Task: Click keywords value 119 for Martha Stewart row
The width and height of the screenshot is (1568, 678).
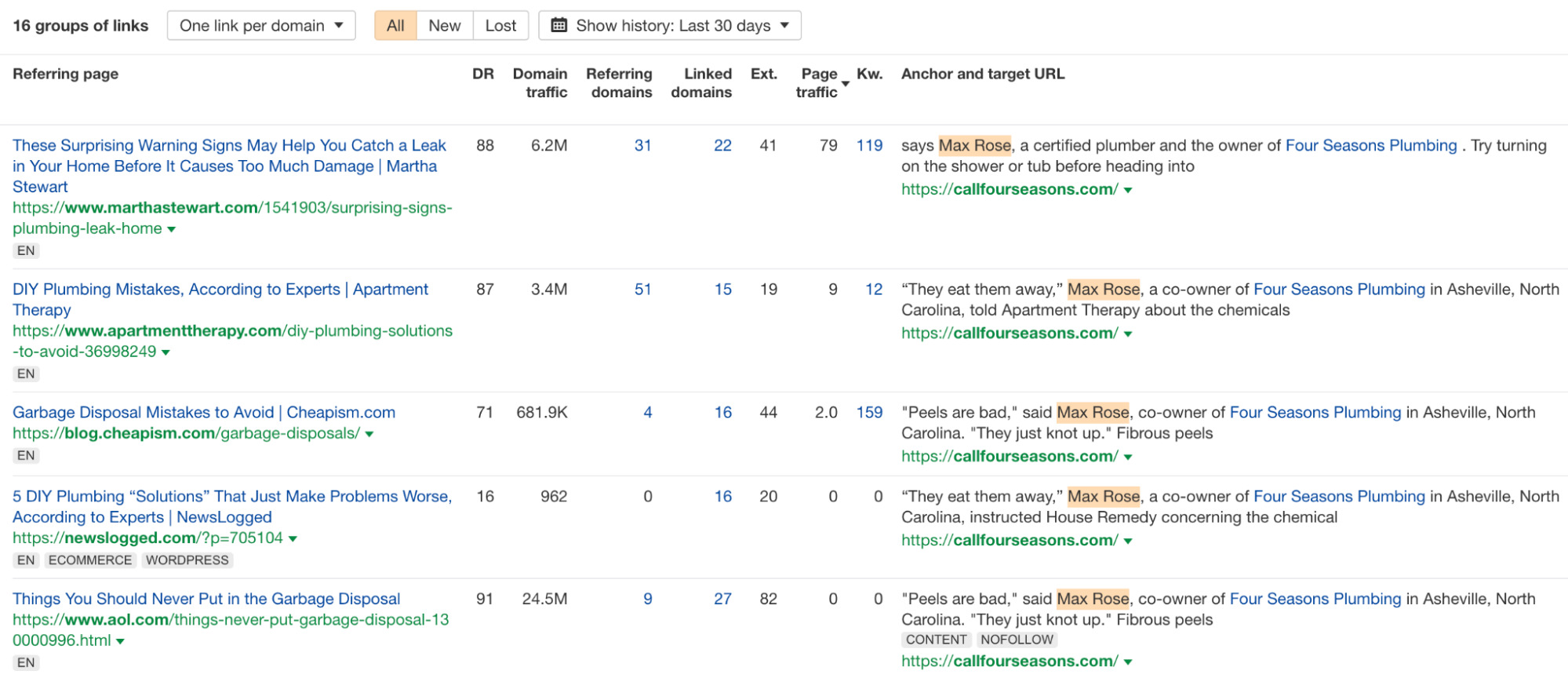Action: point(870,145)
